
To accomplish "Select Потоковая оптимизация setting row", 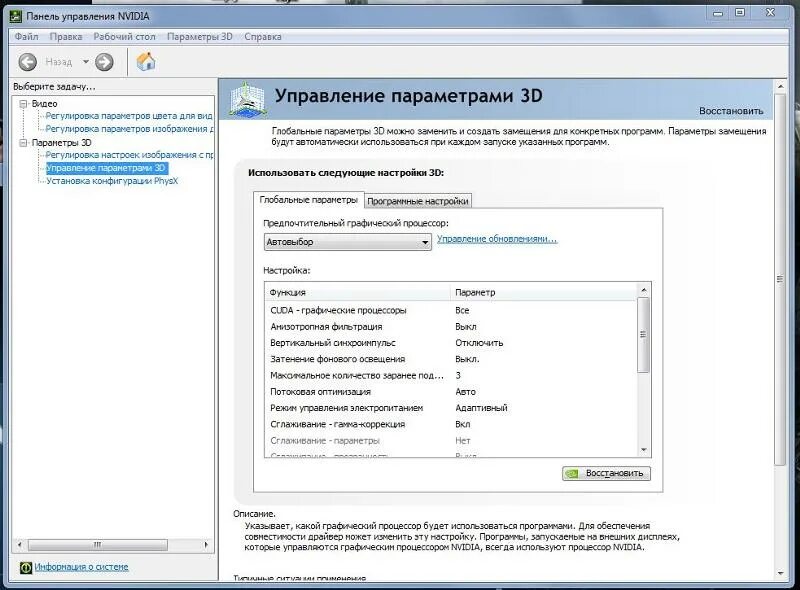I will click(x=451, y=392).
